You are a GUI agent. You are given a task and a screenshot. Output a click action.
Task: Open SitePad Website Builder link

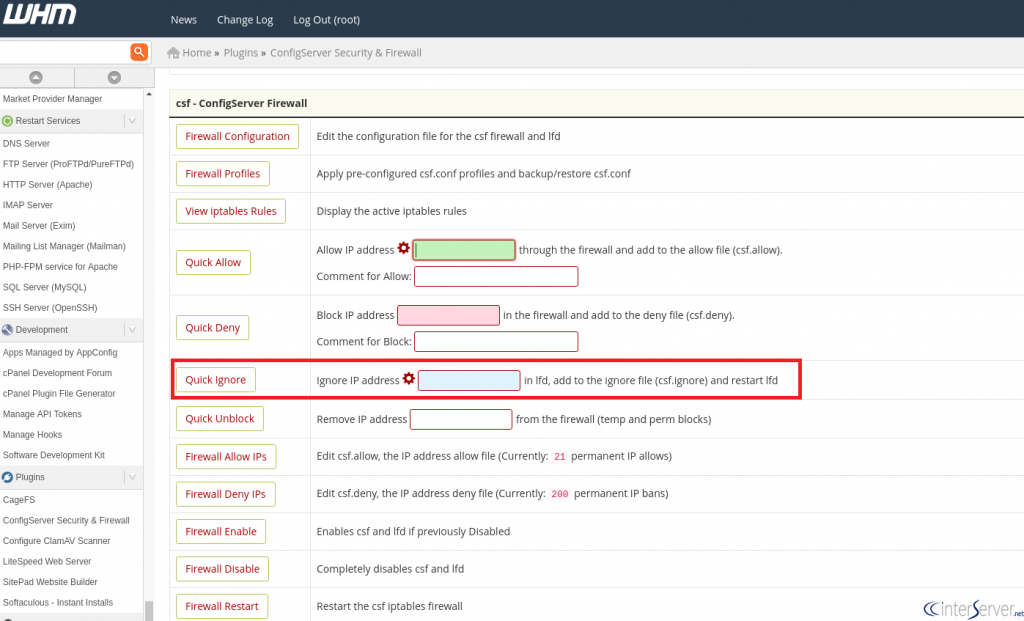[x=50, y=582]
